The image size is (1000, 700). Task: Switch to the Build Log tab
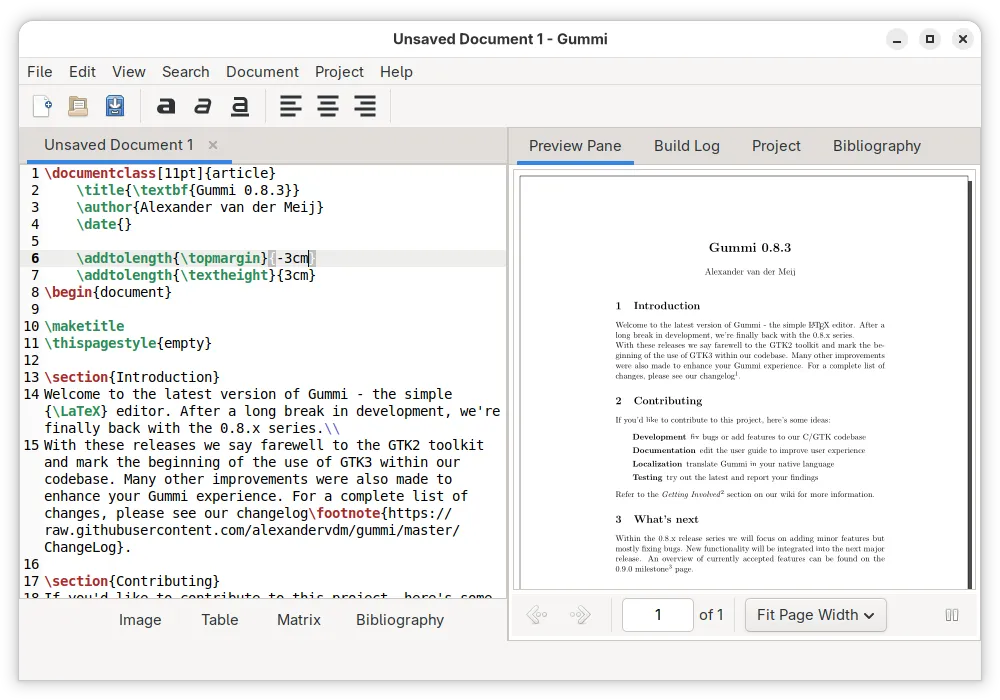tap(686, 146)
